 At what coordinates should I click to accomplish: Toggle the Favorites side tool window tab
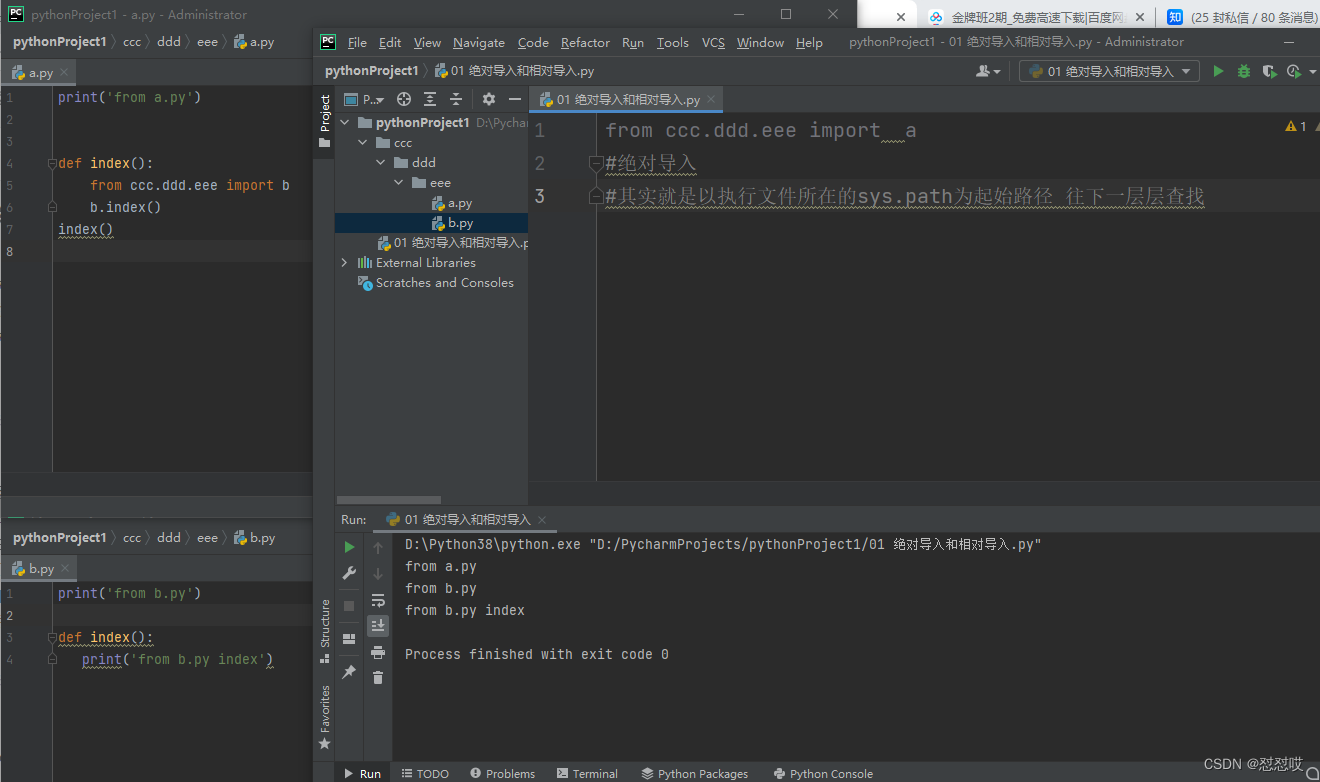(324, 717)
